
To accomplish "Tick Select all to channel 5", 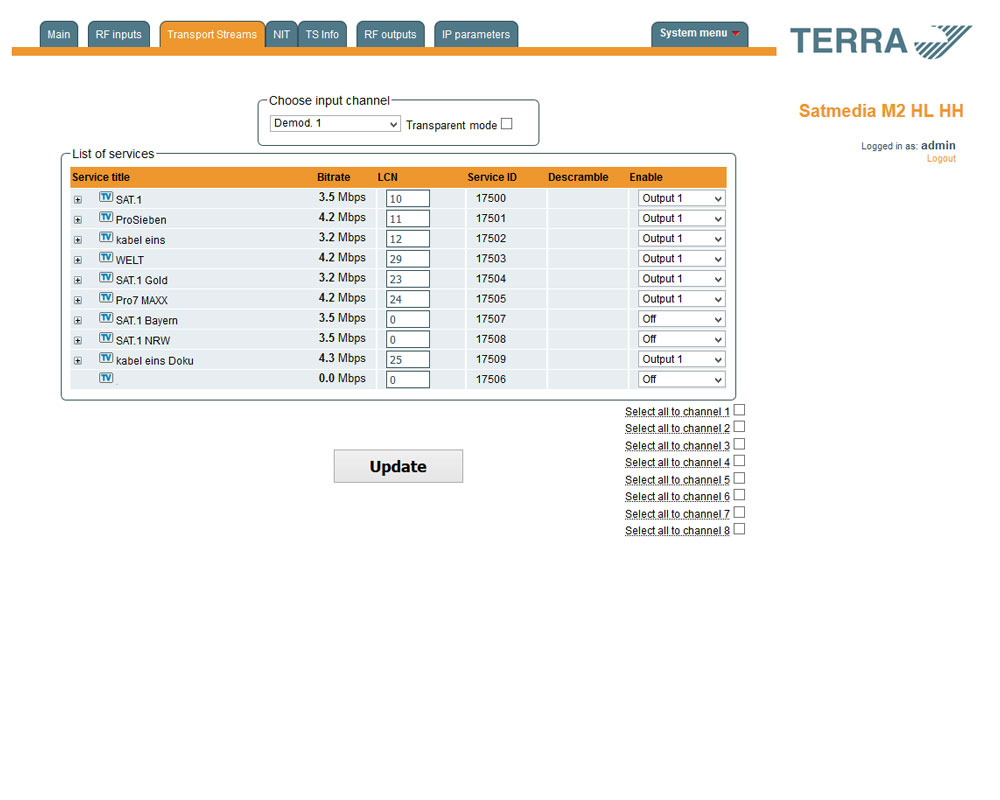I will click(739, 478).
